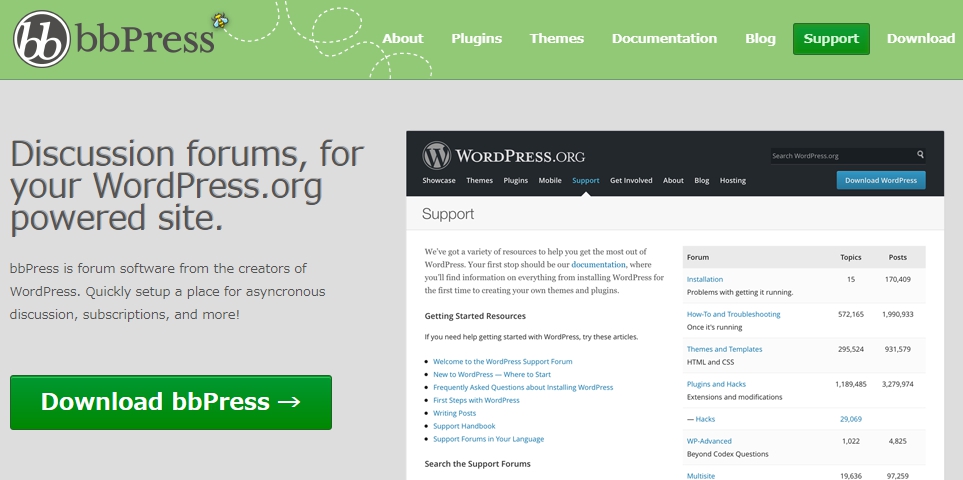This screenshot has width=963, height=480.
Task: Click the Forum column header
Action: (698, 257)
